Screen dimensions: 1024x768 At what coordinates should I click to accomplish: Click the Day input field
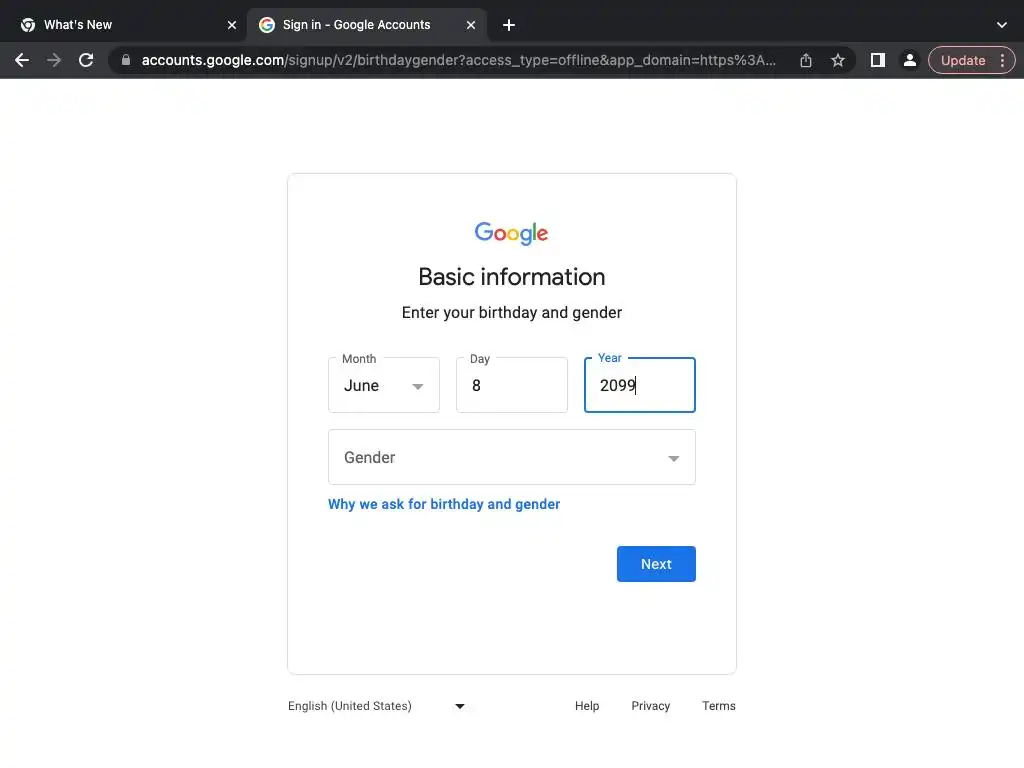[x=512, y=385]
